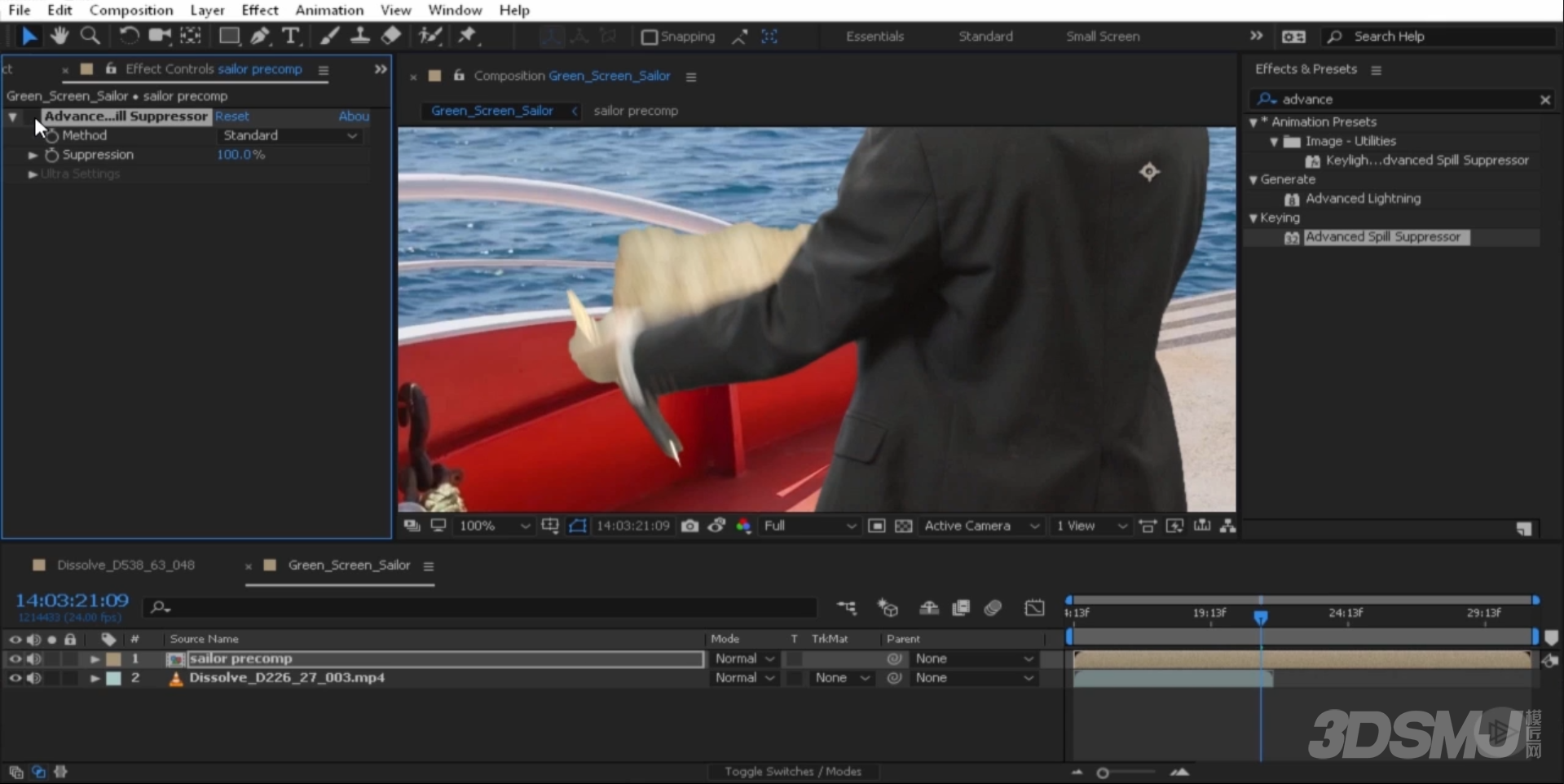Click Green_Screen_Sailor breadcrumb in viewer
Screen dimensions: 1564x784
491,111
